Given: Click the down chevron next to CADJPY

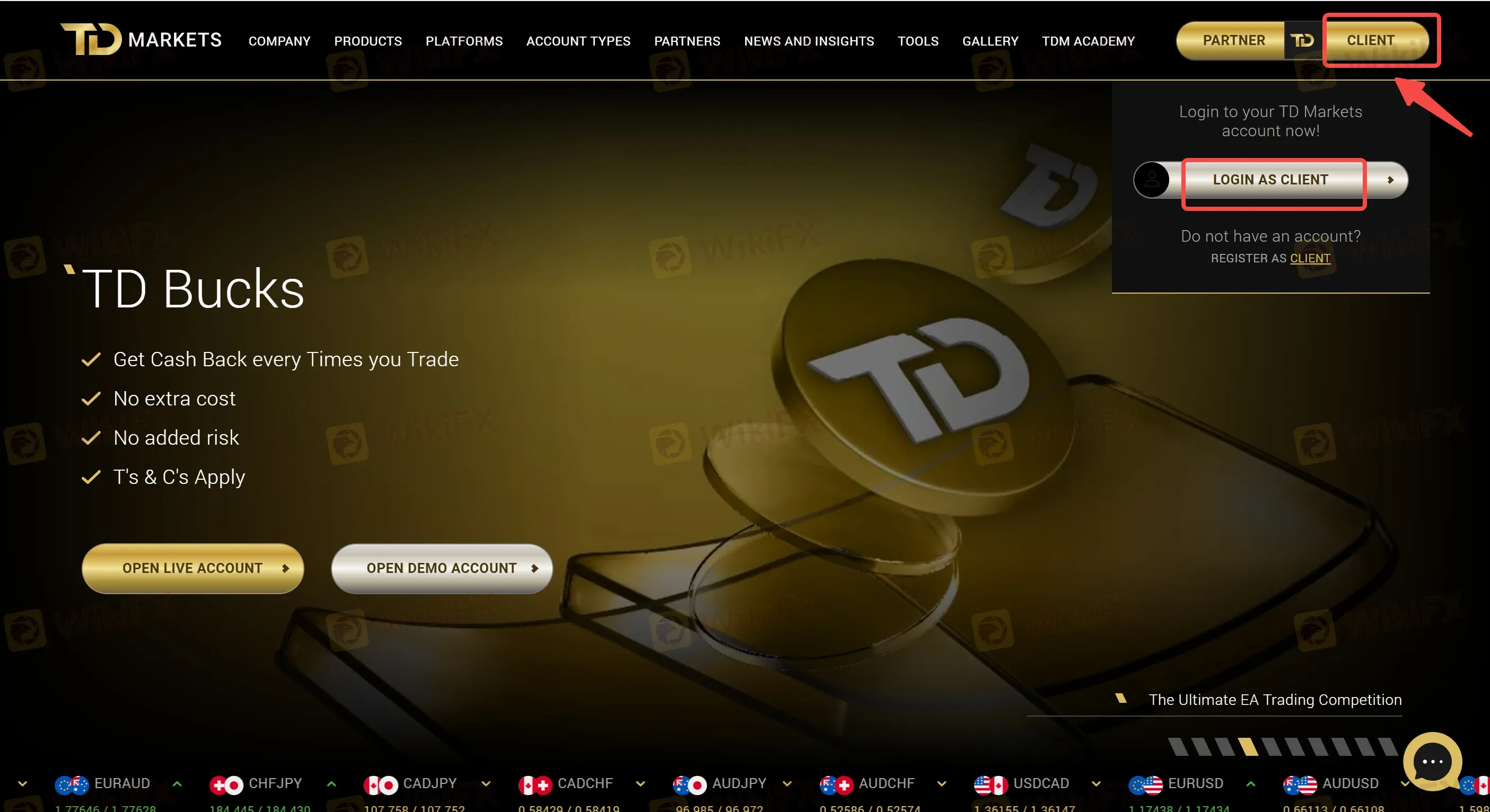Looking at the screenshot, I should 486,784.
